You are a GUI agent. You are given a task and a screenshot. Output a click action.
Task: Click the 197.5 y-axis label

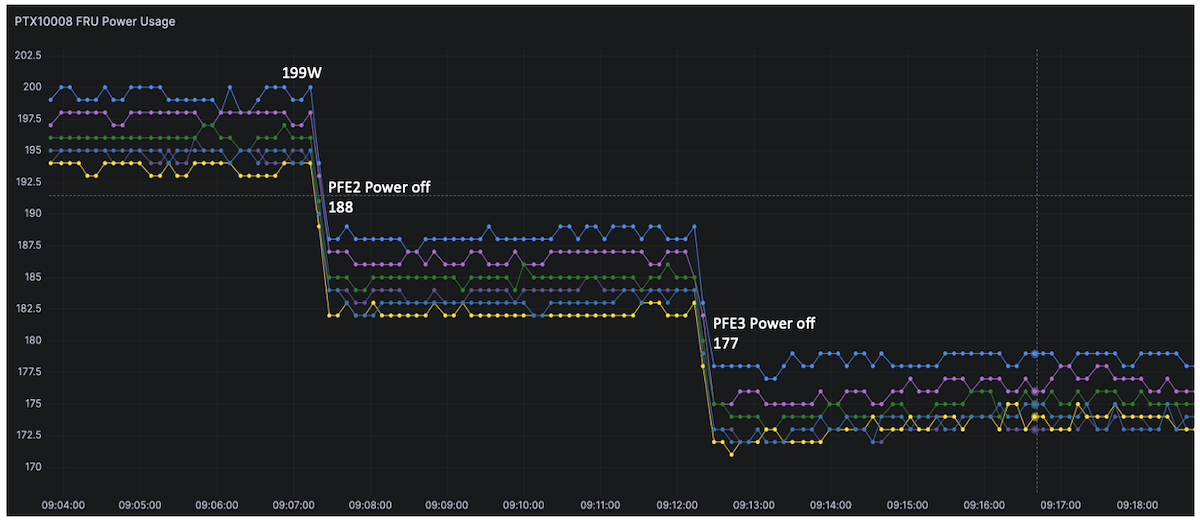click(x=26, y=118)
